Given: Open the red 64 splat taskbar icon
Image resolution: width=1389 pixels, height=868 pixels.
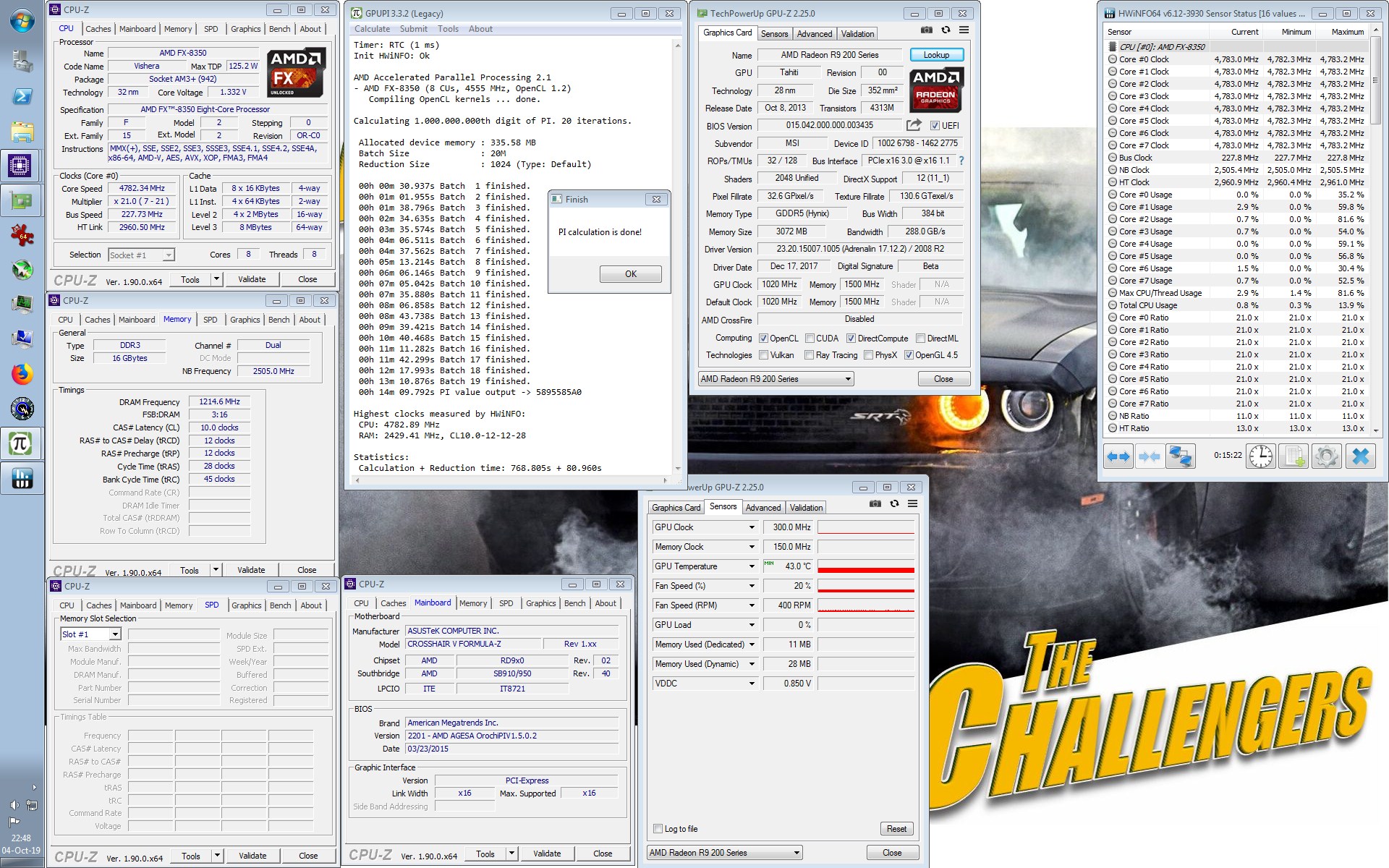Looking at the screenshot, I should tap(22, 235).
